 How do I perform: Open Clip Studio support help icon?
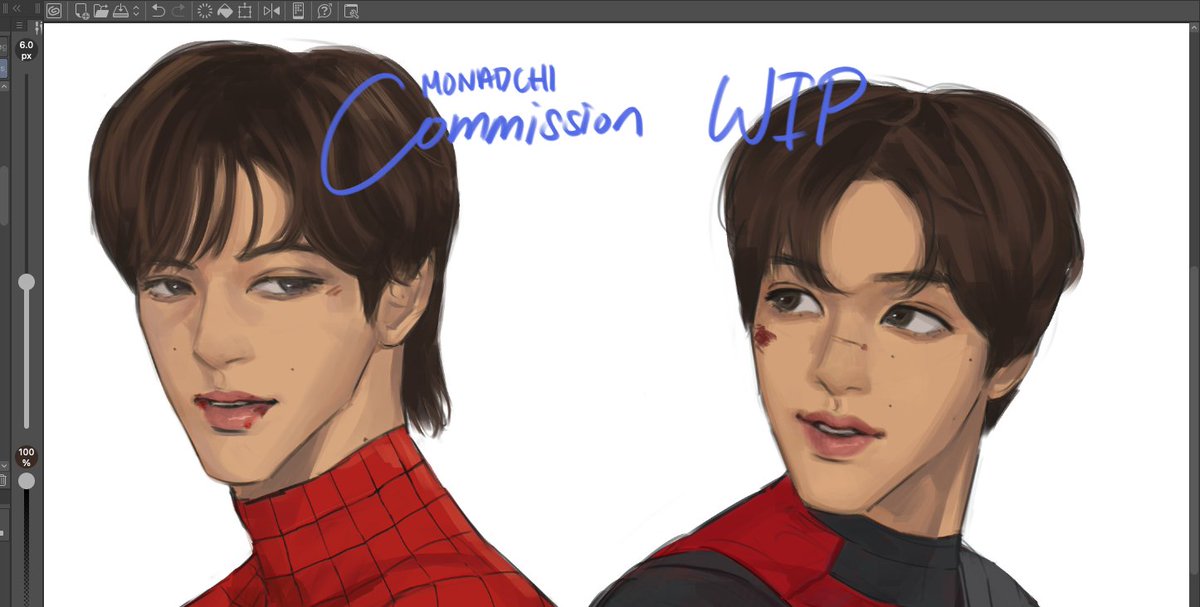coord(324,12)
